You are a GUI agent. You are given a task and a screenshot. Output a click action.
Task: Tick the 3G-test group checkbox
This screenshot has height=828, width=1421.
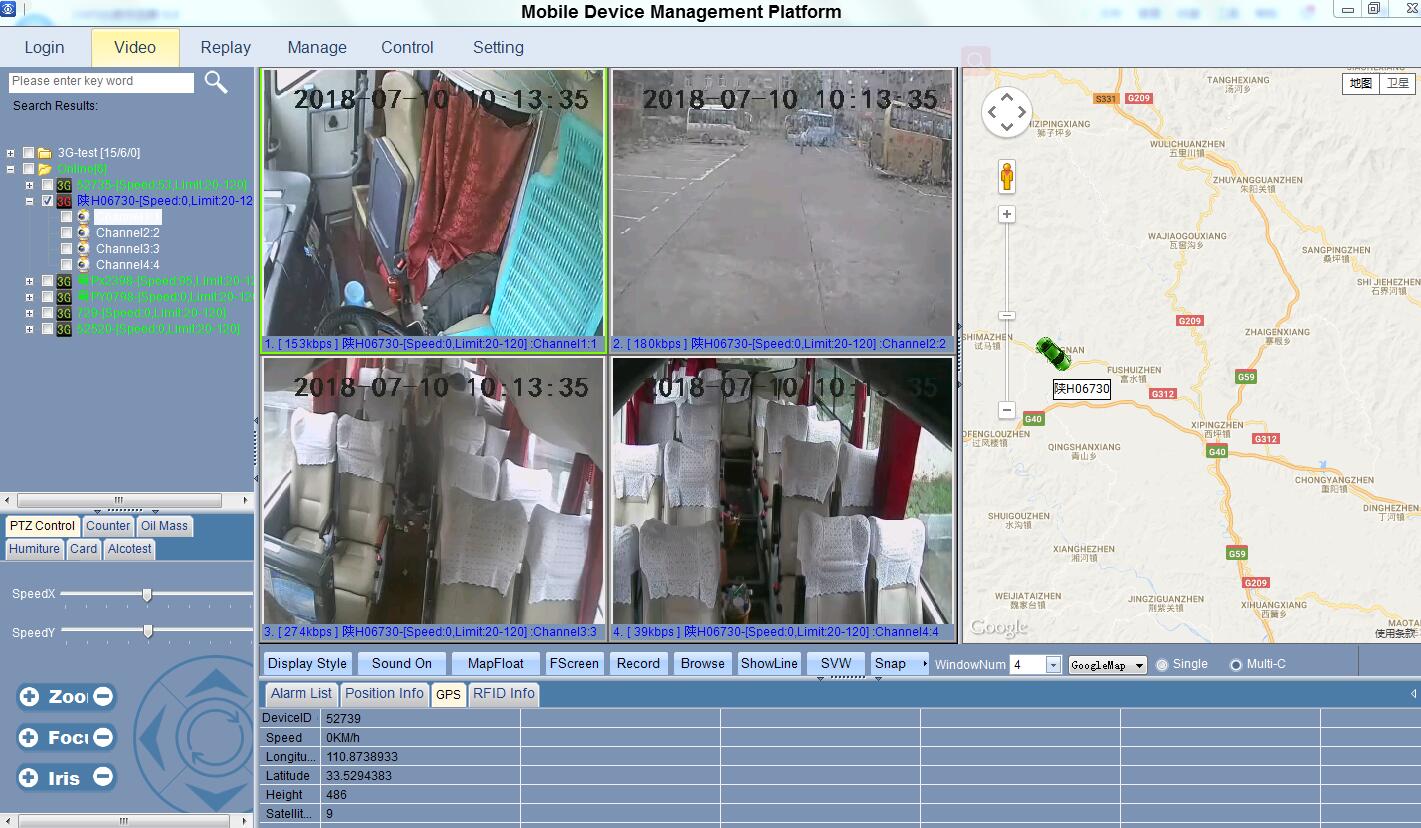(x=28, y=153)
